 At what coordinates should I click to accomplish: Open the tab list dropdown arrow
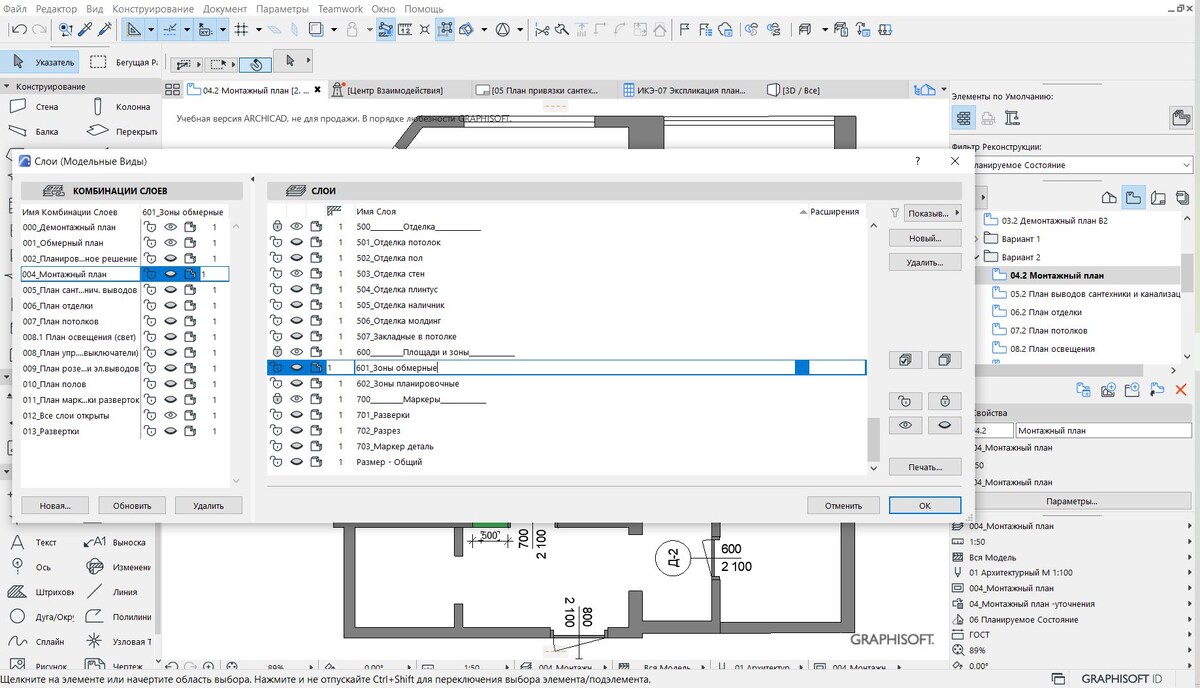pyautogui.click(x=944, y=90)
